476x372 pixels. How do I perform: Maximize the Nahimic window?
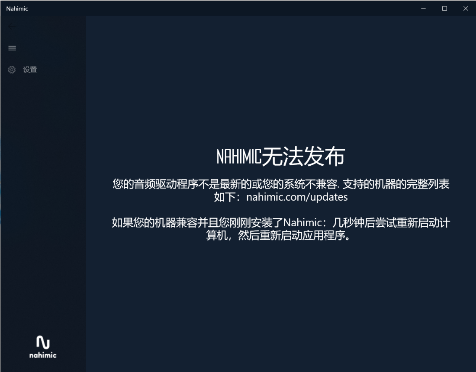444,9
